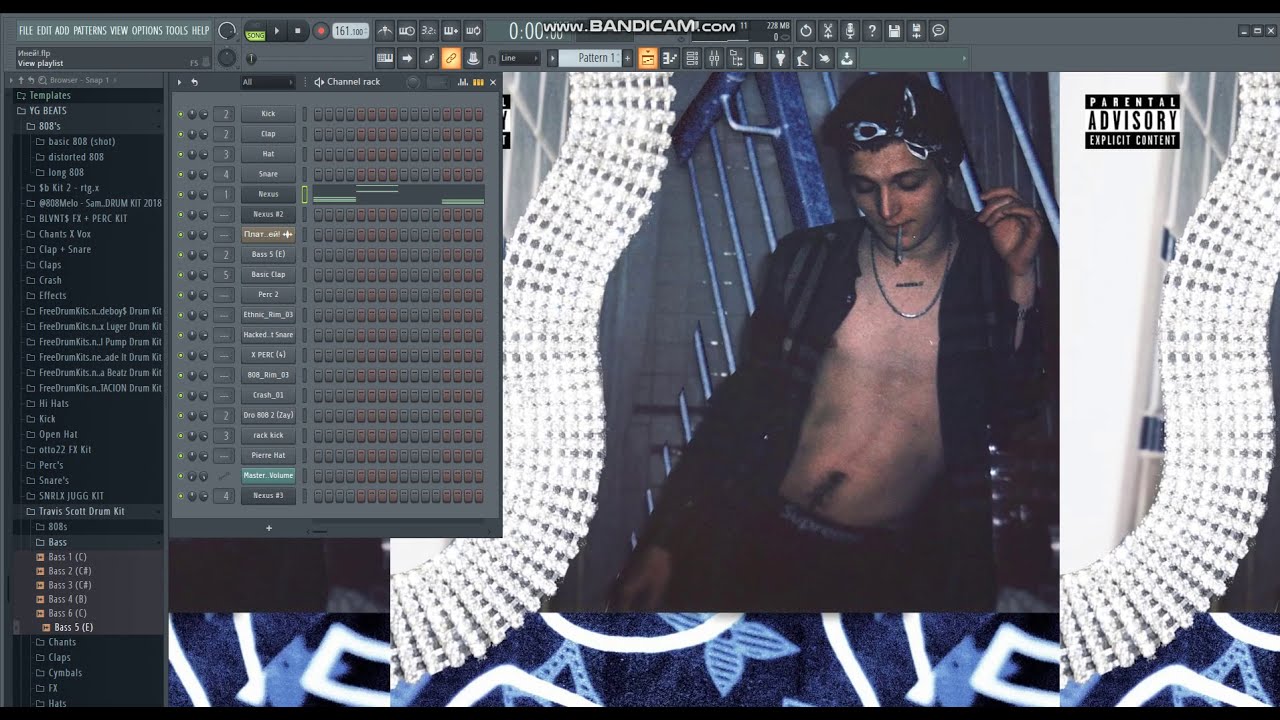Toggle the metronome icon
This screenshot has width=1280, height=720.
point(386,31)
